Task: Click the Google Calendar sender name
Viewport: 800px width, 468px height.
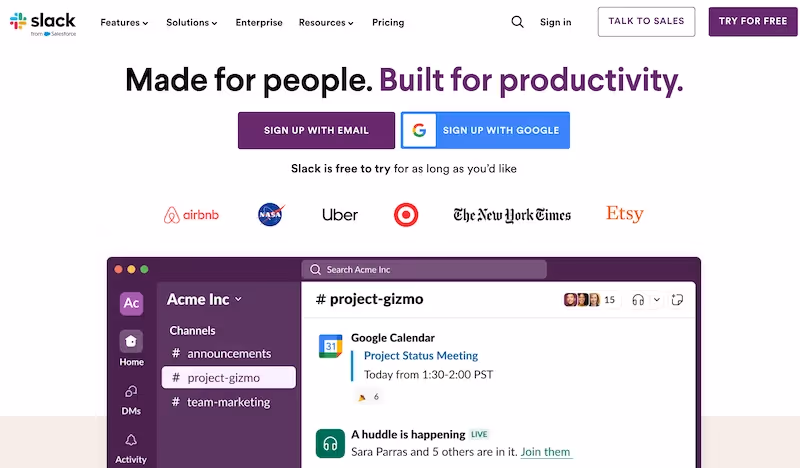Action: [393, 338]
